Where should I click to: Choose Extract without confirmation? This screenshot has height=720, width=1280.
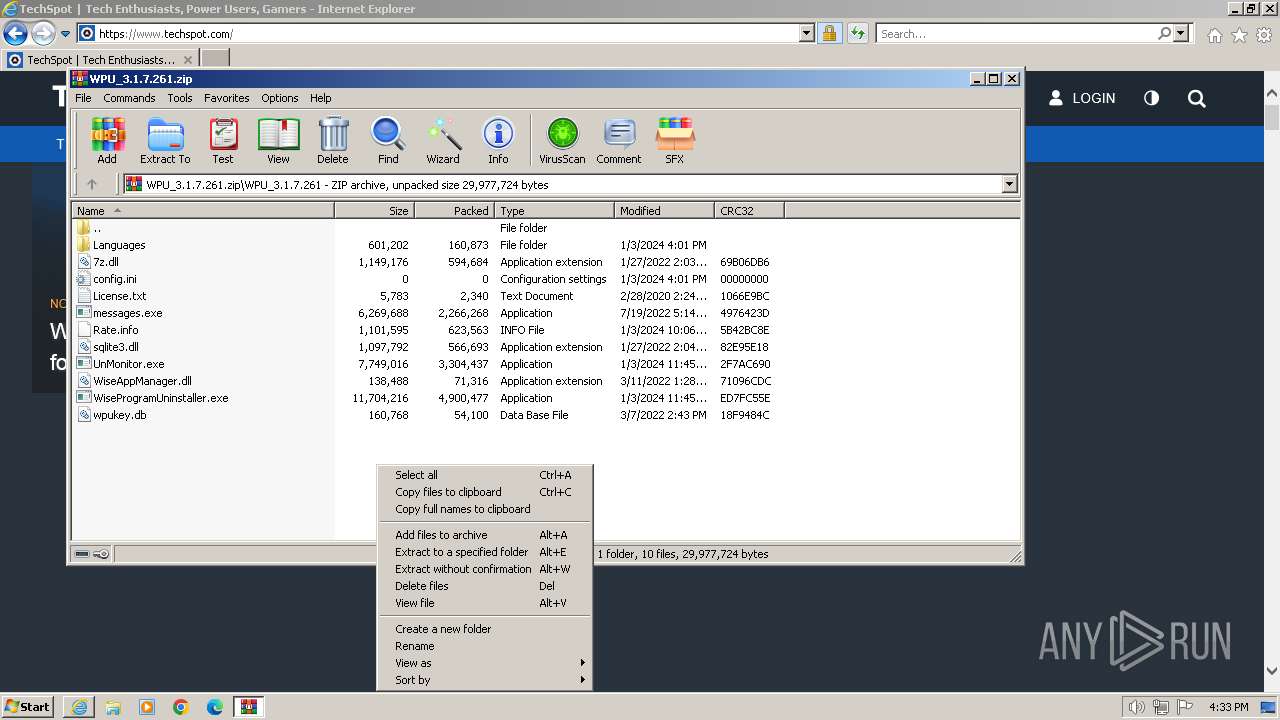tap(485, 569)
